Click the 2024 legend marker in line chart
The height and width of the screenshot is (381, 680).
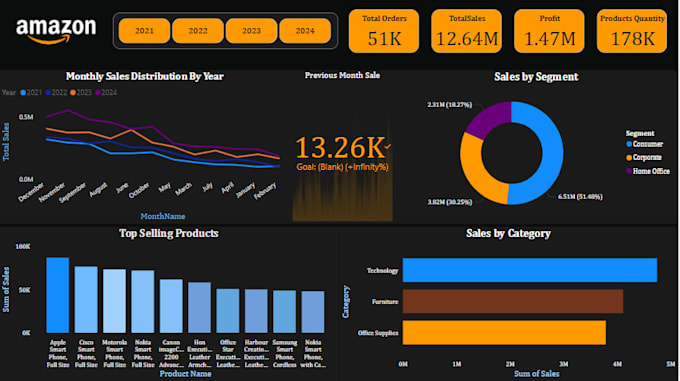pyautogui.click(x=98, y=92)
